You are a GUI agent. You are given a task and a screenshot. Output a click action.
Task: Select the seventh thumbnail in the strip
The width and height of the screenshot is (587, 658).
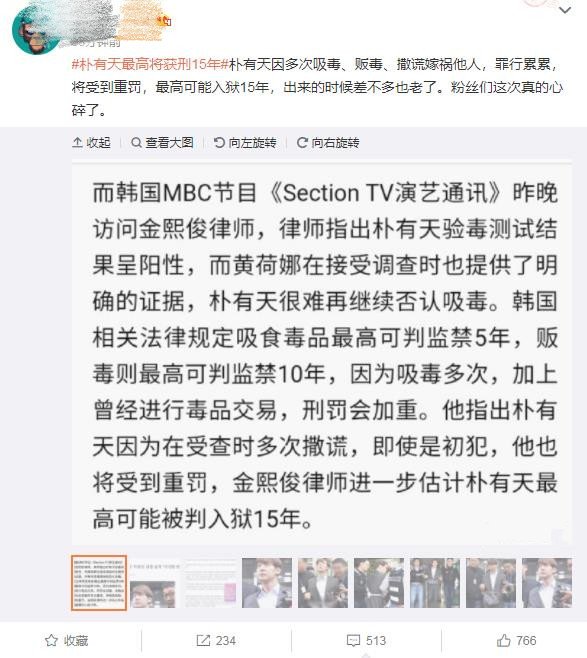tap(435, 583)
